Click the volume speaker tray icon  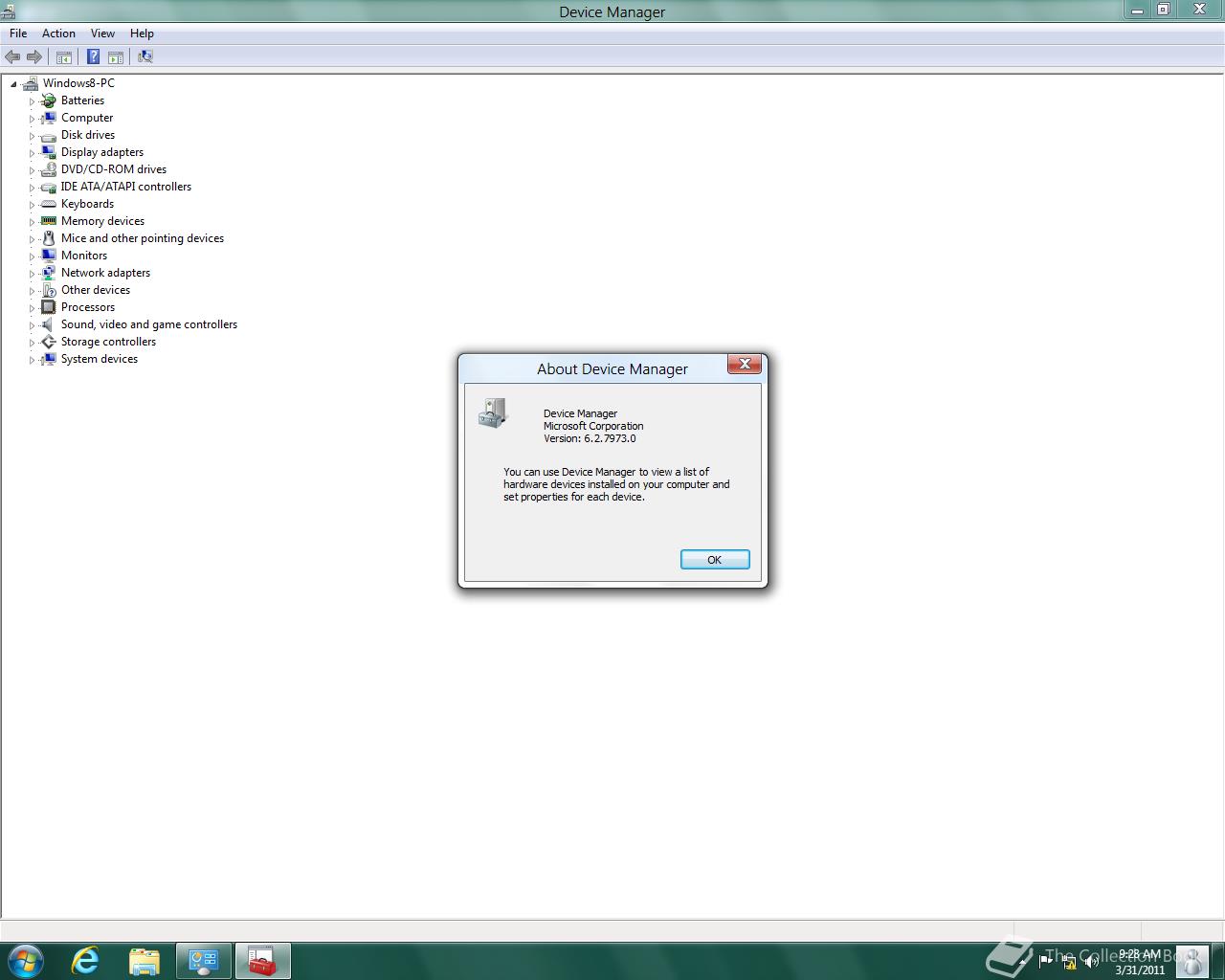coord(1092,961)
